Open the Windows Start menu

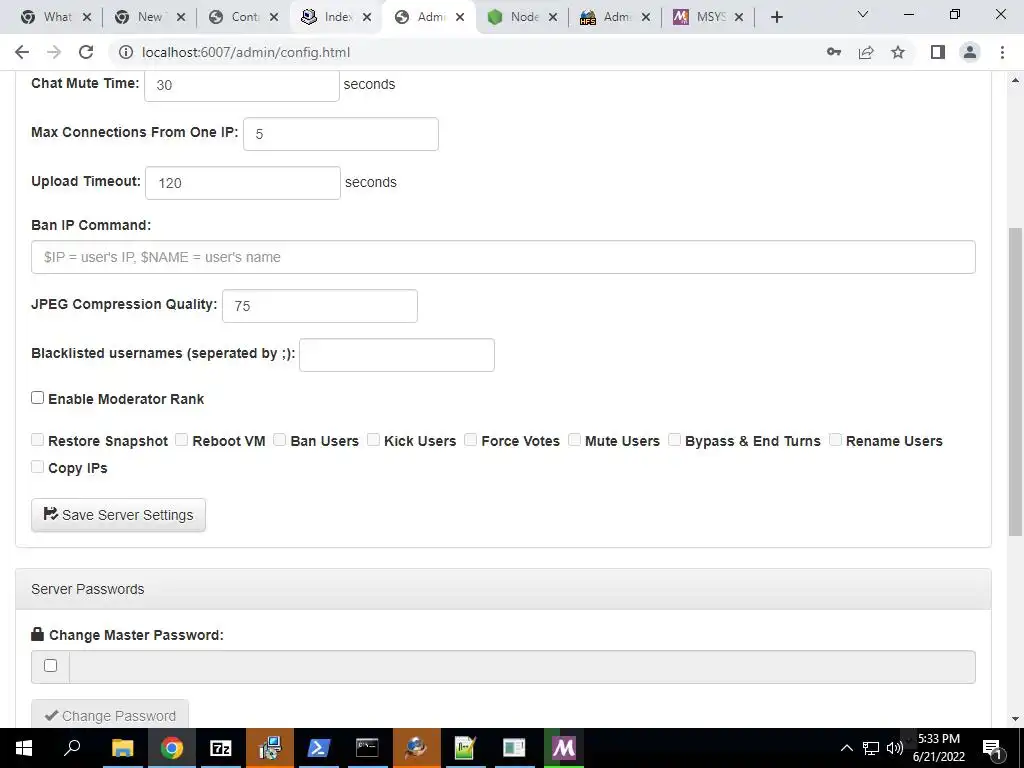[x=24, y=748]
